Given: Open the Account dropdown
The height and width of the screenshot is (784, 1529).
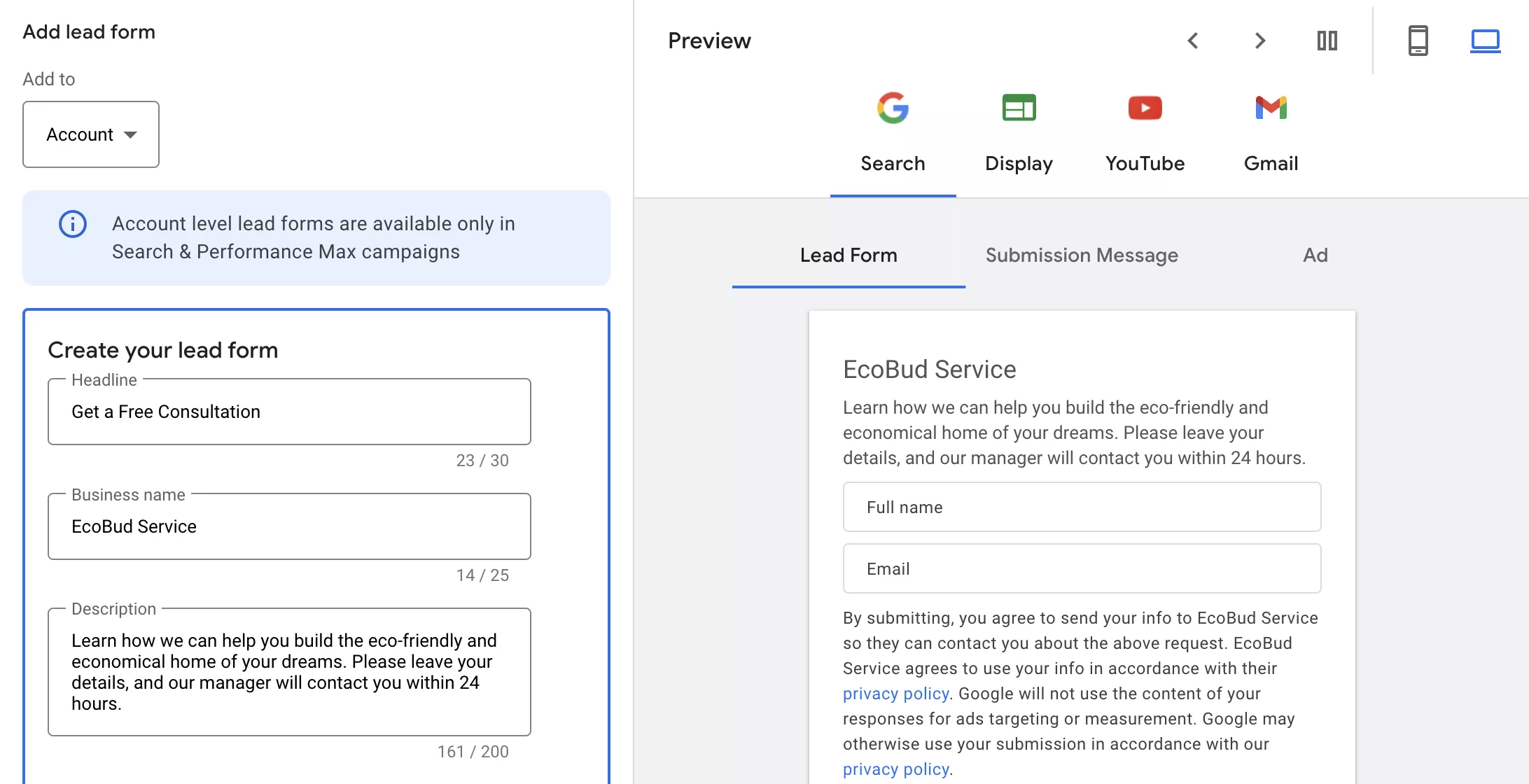Looking at the screenshot, I should 91,134.
